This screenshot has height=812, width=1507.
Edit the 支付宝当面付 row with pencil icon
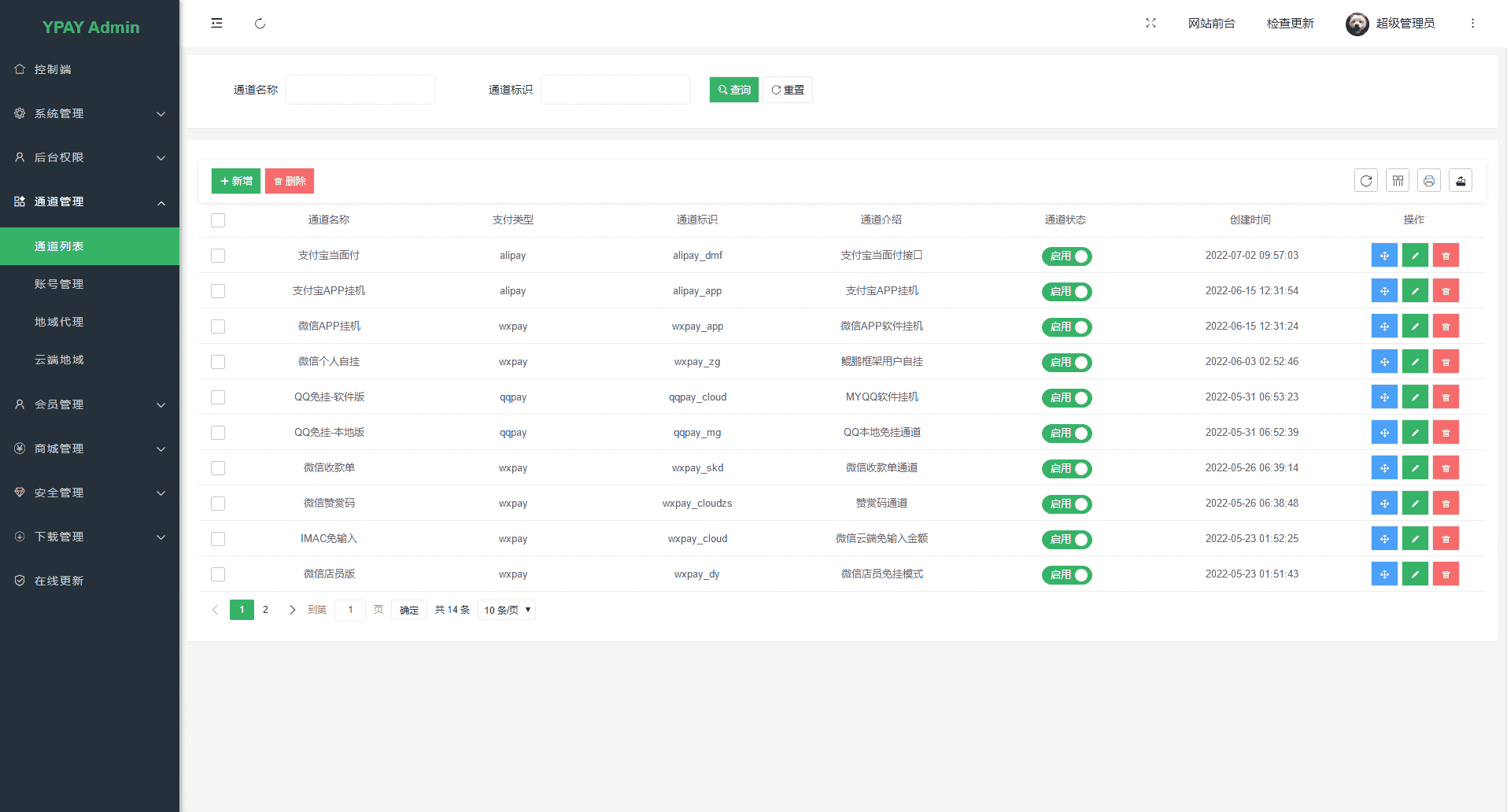tap(1415, 256)
